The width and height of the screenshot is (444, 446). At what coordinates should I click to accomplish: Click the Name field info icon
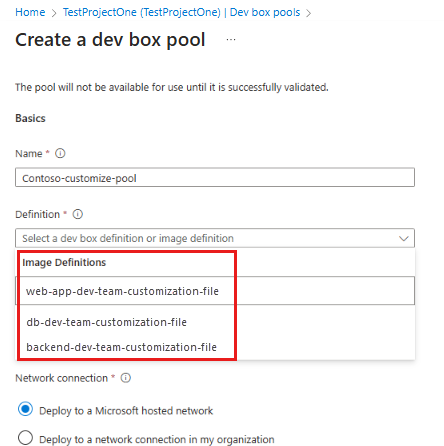(60, 153)
